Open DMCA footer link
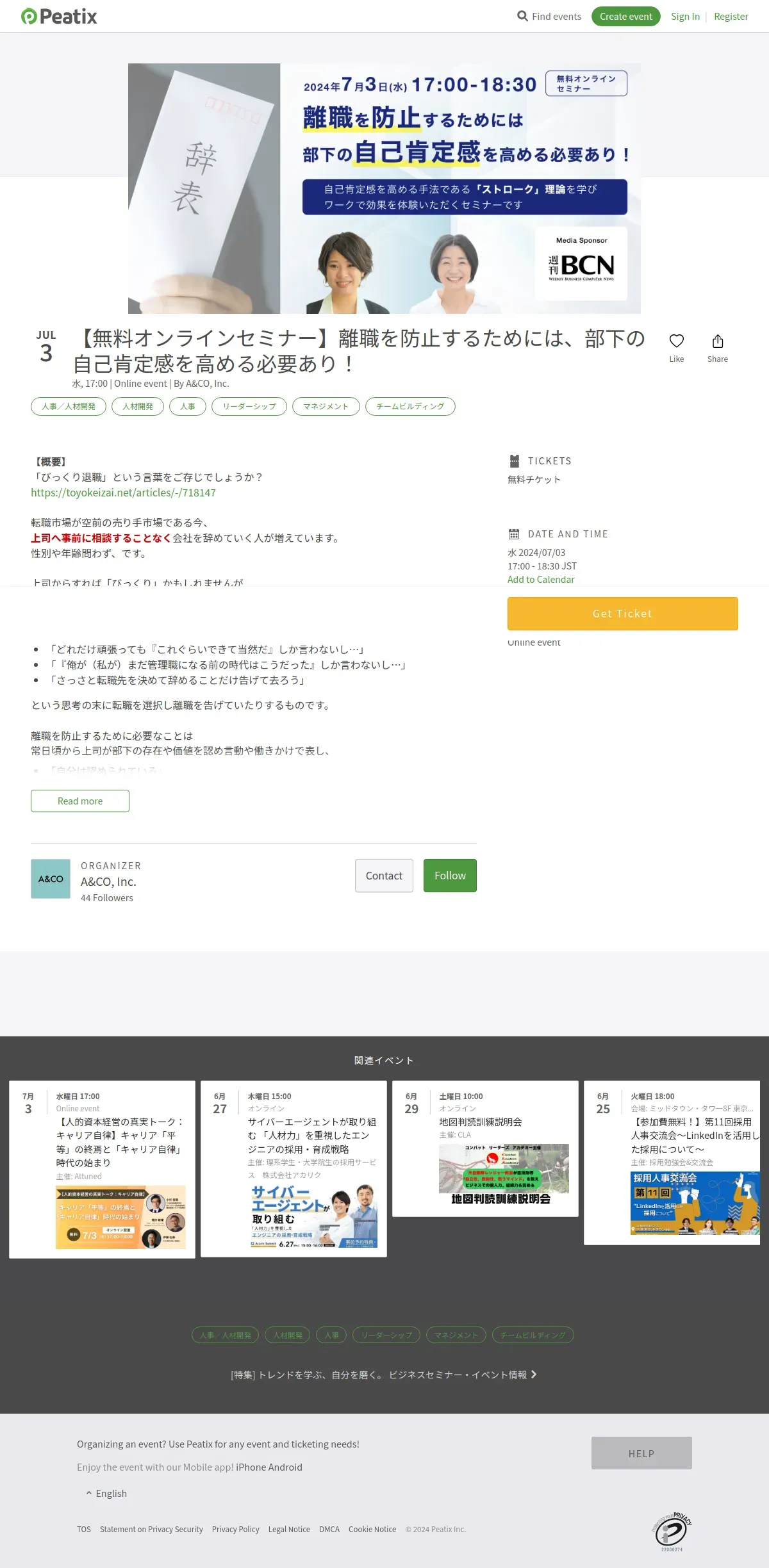The width and height of the screenshot is (769, 1568). click(x=329, y=1529)
